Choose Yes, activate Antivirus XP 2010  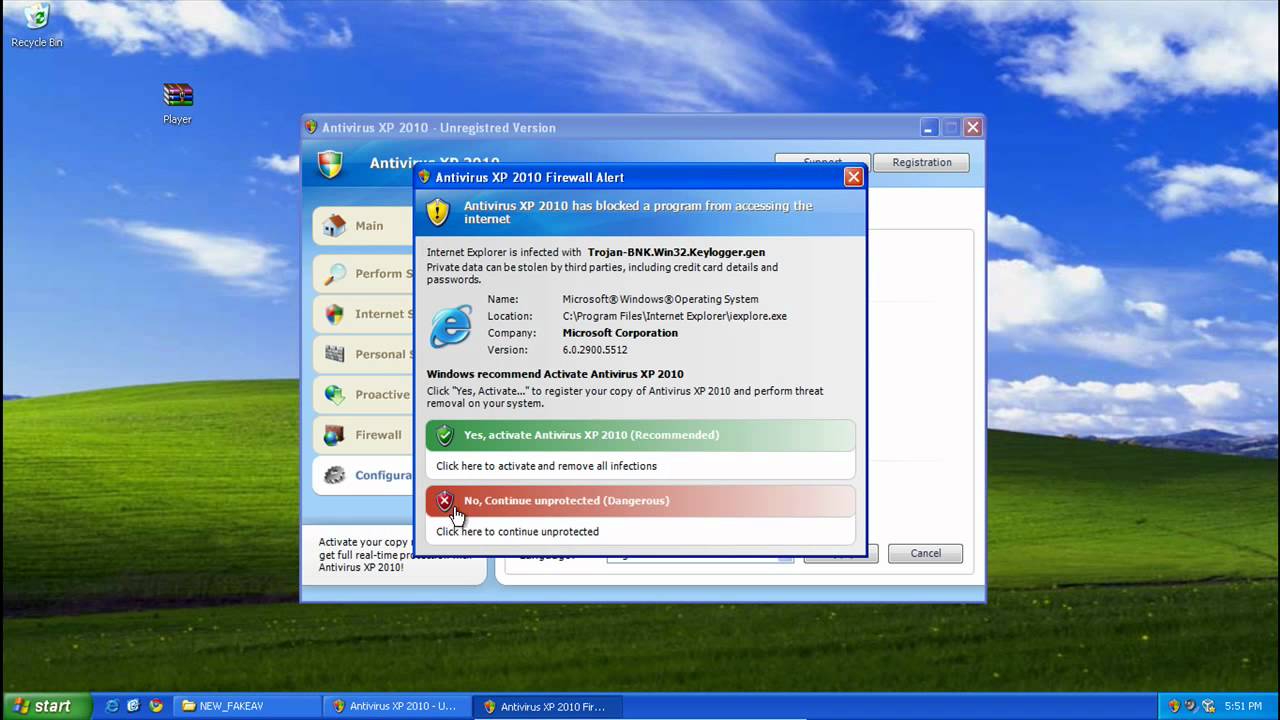coord(640,435)
